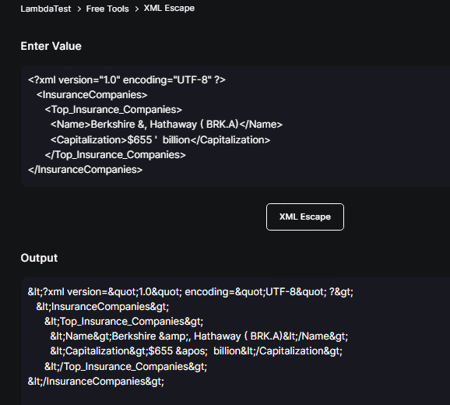
Task: Click first output line with &quot; entities
Action: point(190,292)
